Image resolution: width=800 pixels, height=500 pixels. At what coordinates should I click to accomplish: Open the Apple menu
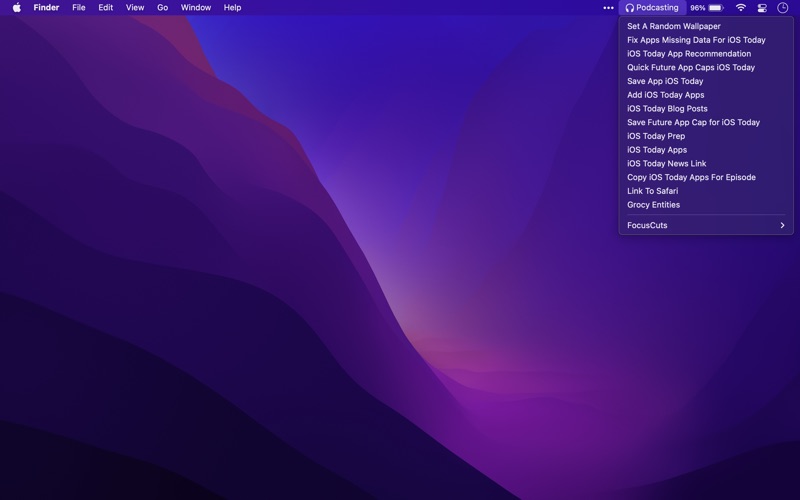click(17, 8)
